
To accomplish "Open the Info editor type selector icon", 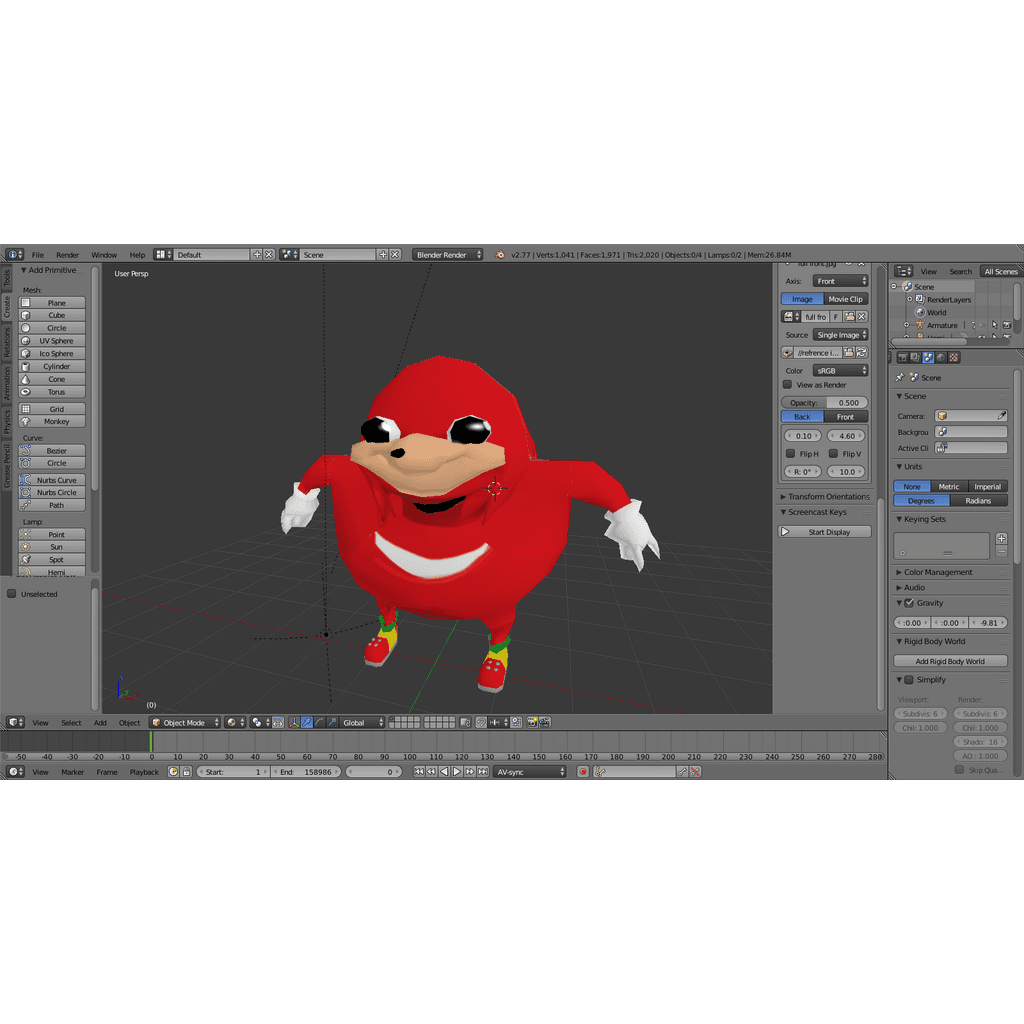I will pyautogui.click(x=15, y=255).
